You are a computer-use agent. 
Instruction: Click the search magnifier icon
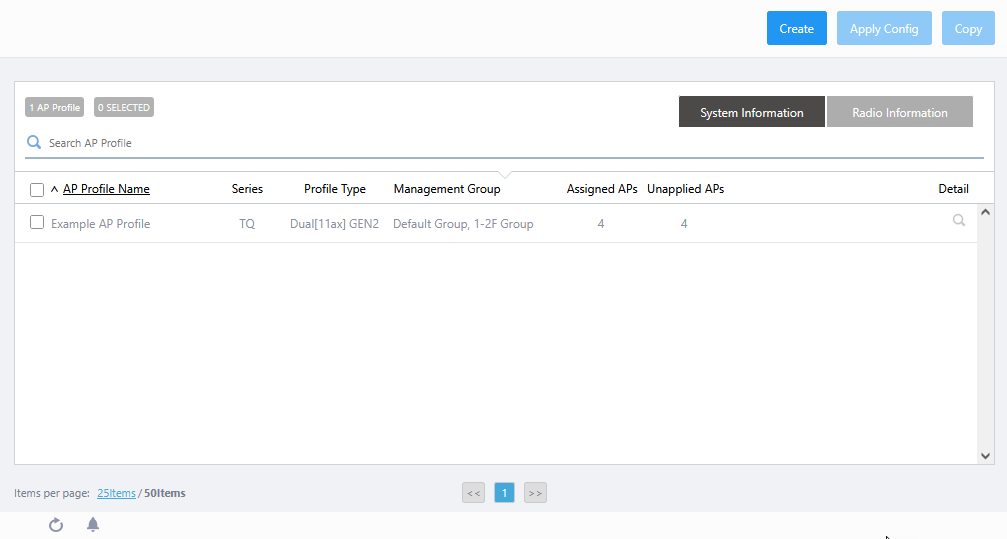pyautogui.click(x=34, y=143)
